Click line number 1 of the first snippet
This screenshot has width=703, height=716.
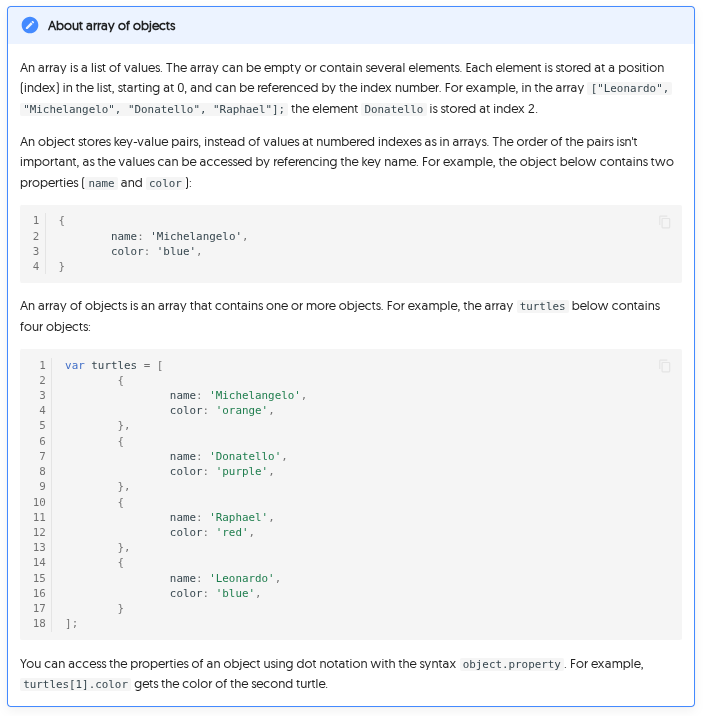click(x=36, y=220)
